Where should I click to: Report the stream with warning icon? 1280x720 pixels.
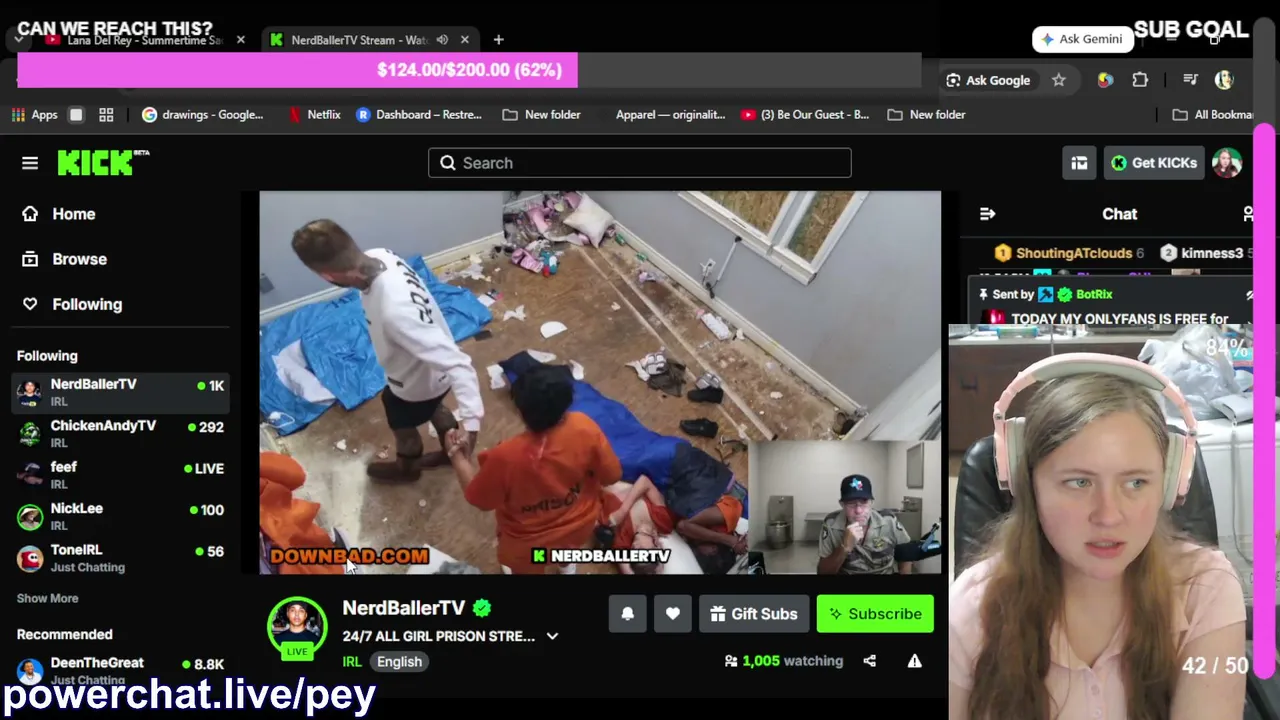click(x=914, y=661)
